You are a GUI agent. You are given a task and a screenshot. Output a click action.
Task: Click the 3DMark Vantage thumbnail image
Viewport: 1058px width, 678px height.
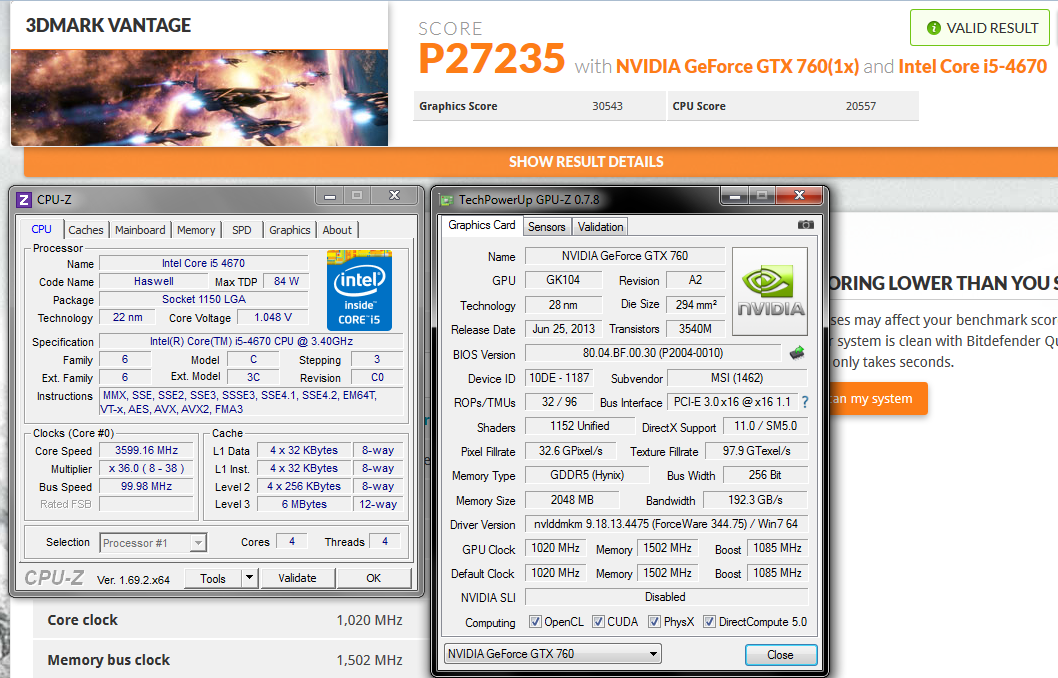coord(200,97)
